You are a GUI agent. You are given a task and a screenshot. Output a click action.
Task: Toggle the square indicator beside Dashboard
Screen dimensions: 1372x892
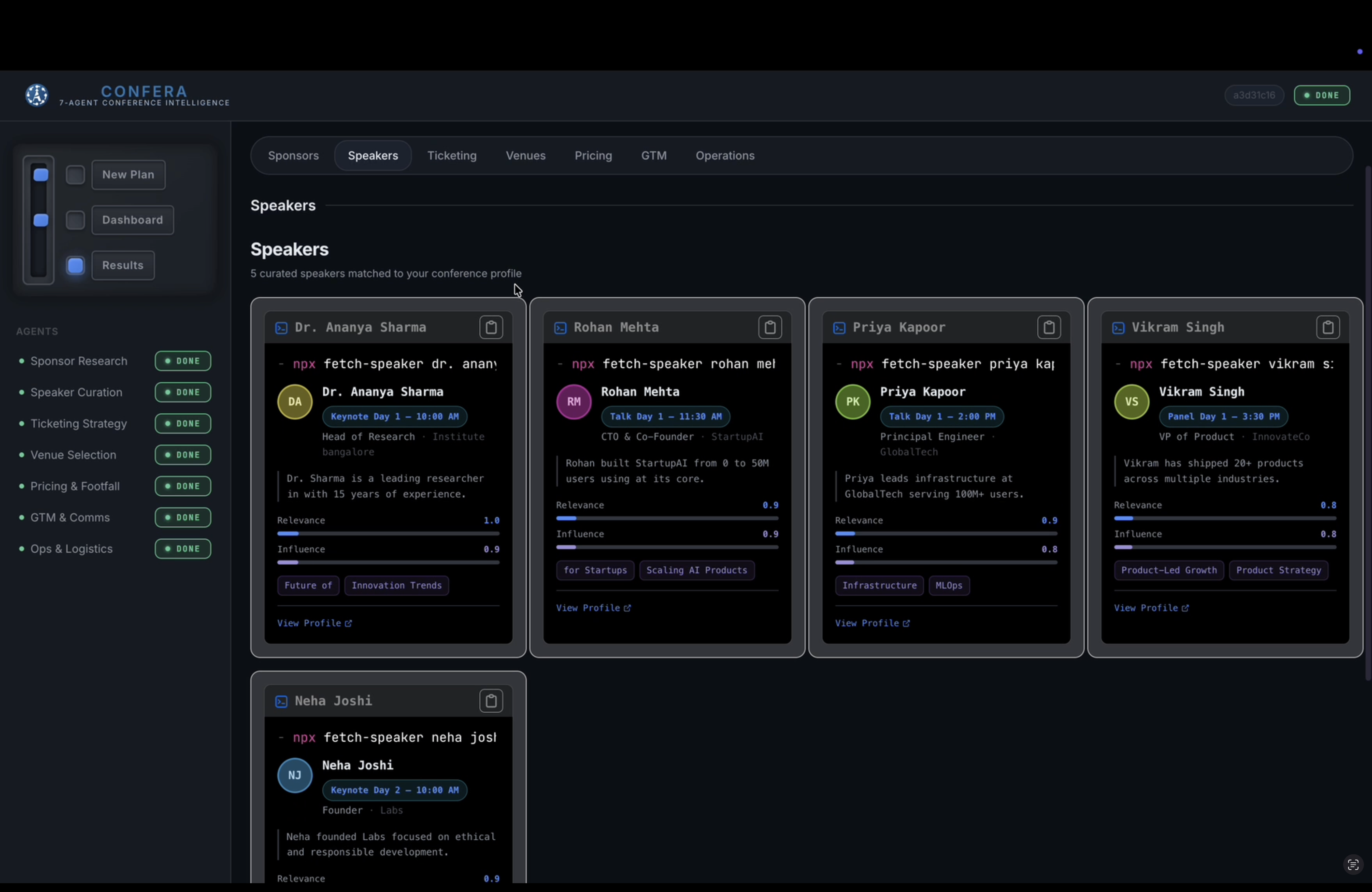click(x=75, y=219)
